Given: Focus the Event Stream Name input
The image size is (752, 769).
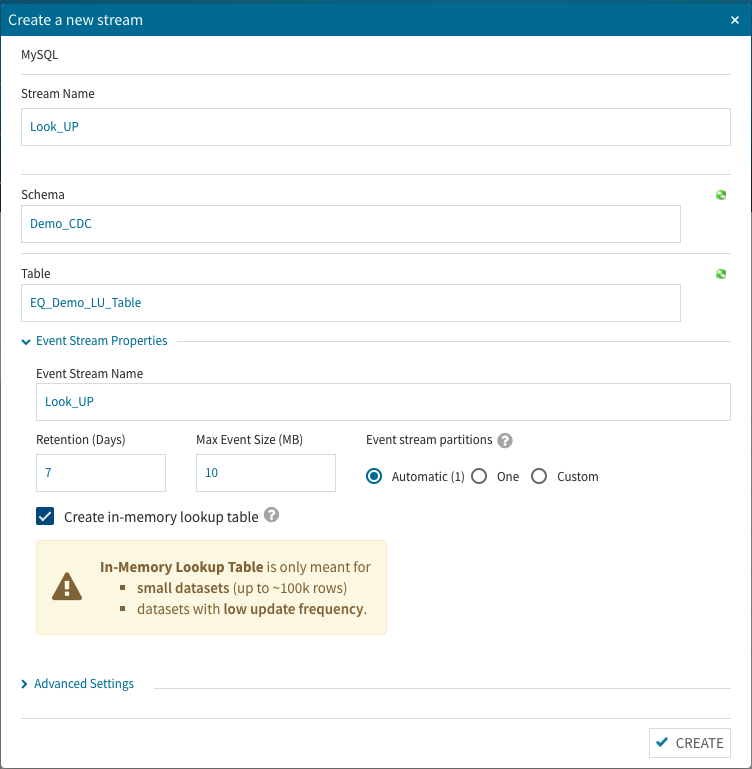Looking at the screenshot, I should pos(383,402).
